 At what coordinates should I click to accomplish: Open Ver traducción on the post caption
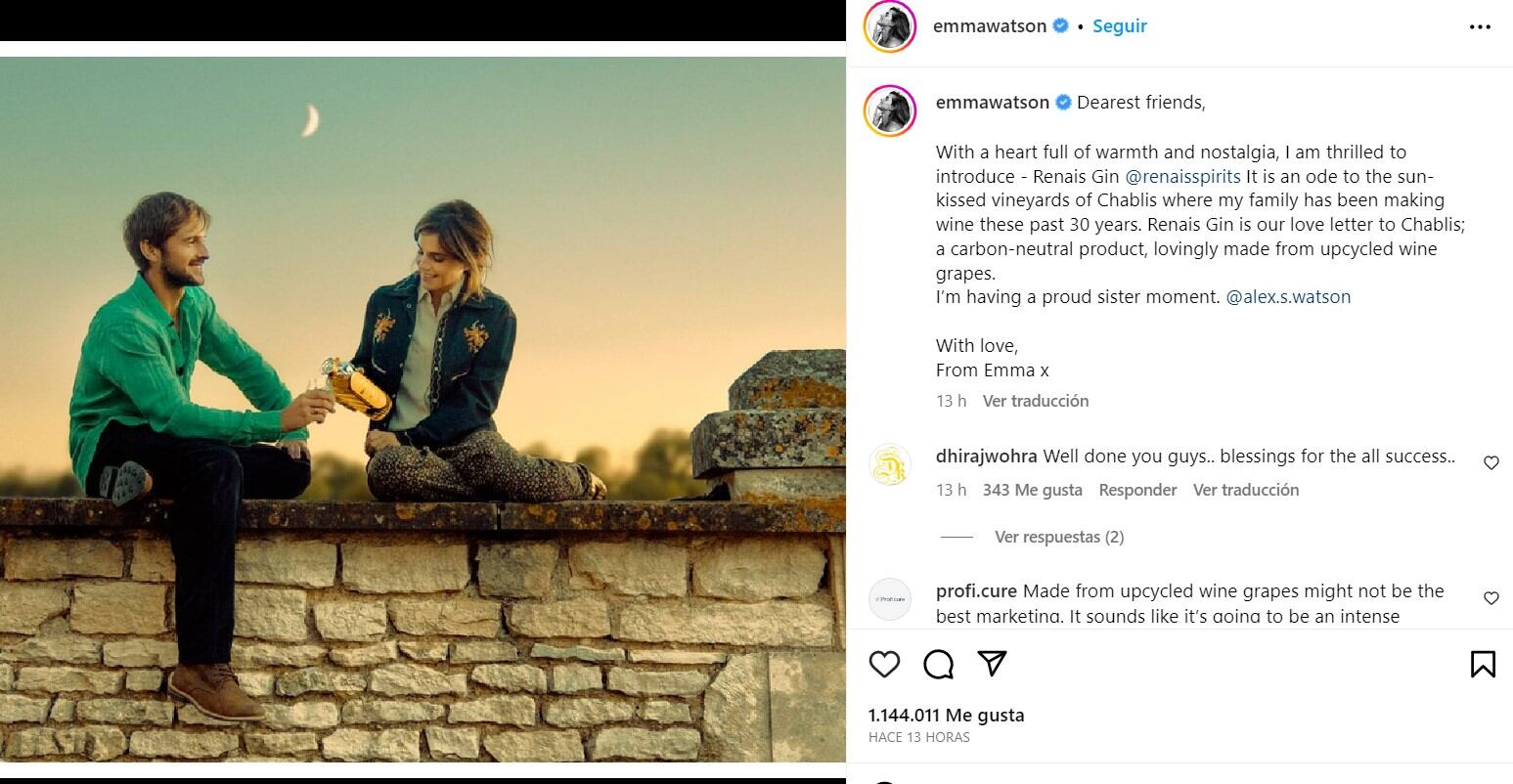tap(1036, 400)
